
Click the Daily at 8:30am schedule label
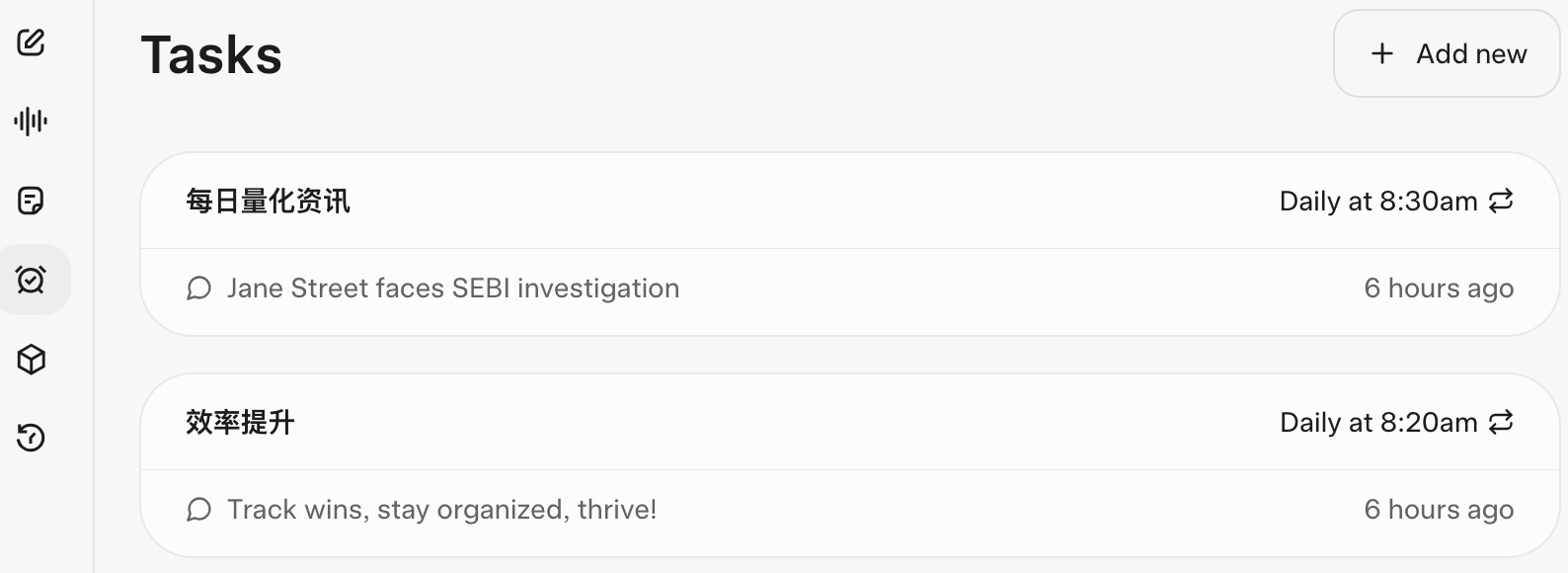point(1378,202)
